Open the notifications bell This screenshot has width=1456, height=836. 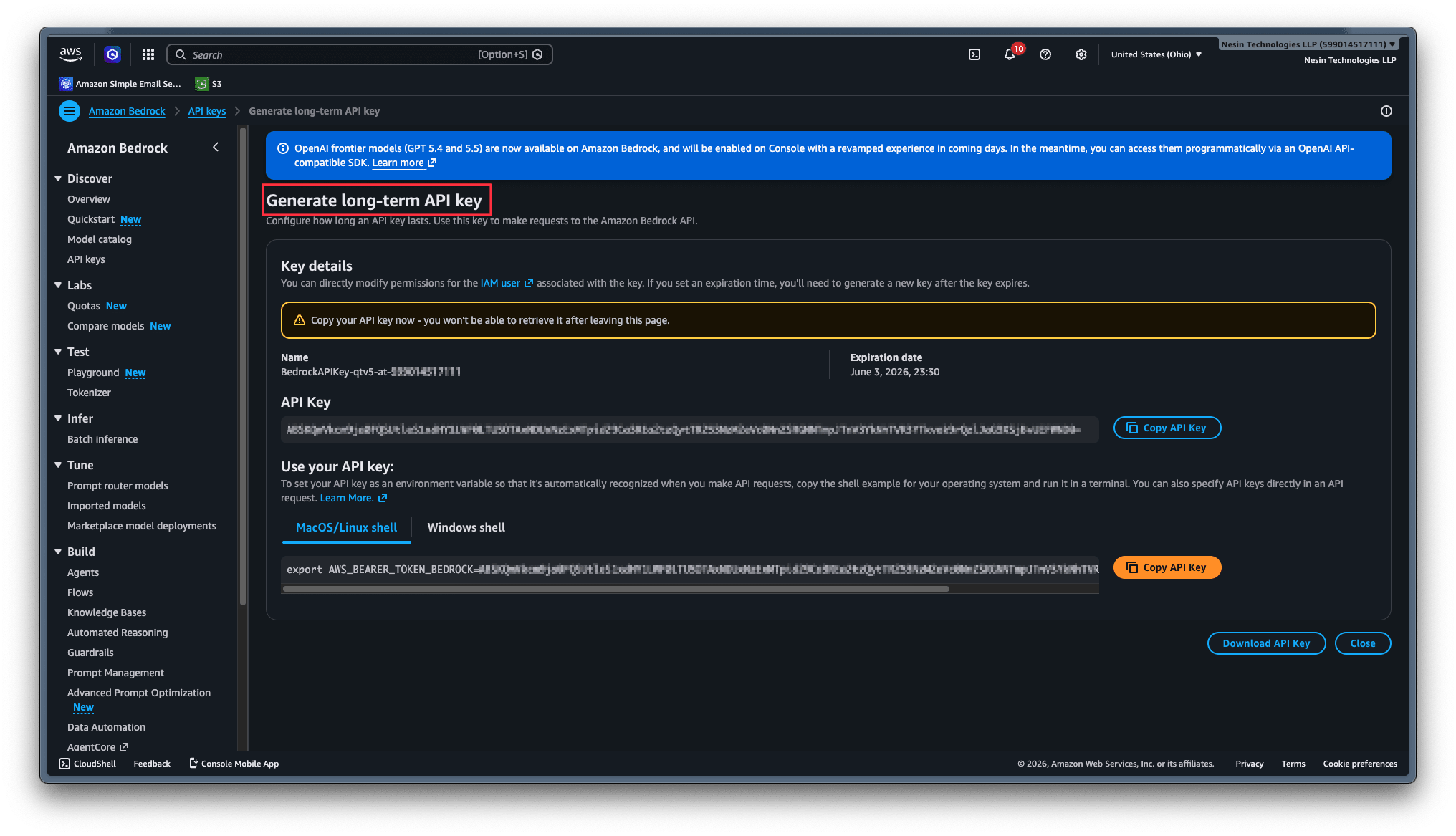coord(1010,54)
